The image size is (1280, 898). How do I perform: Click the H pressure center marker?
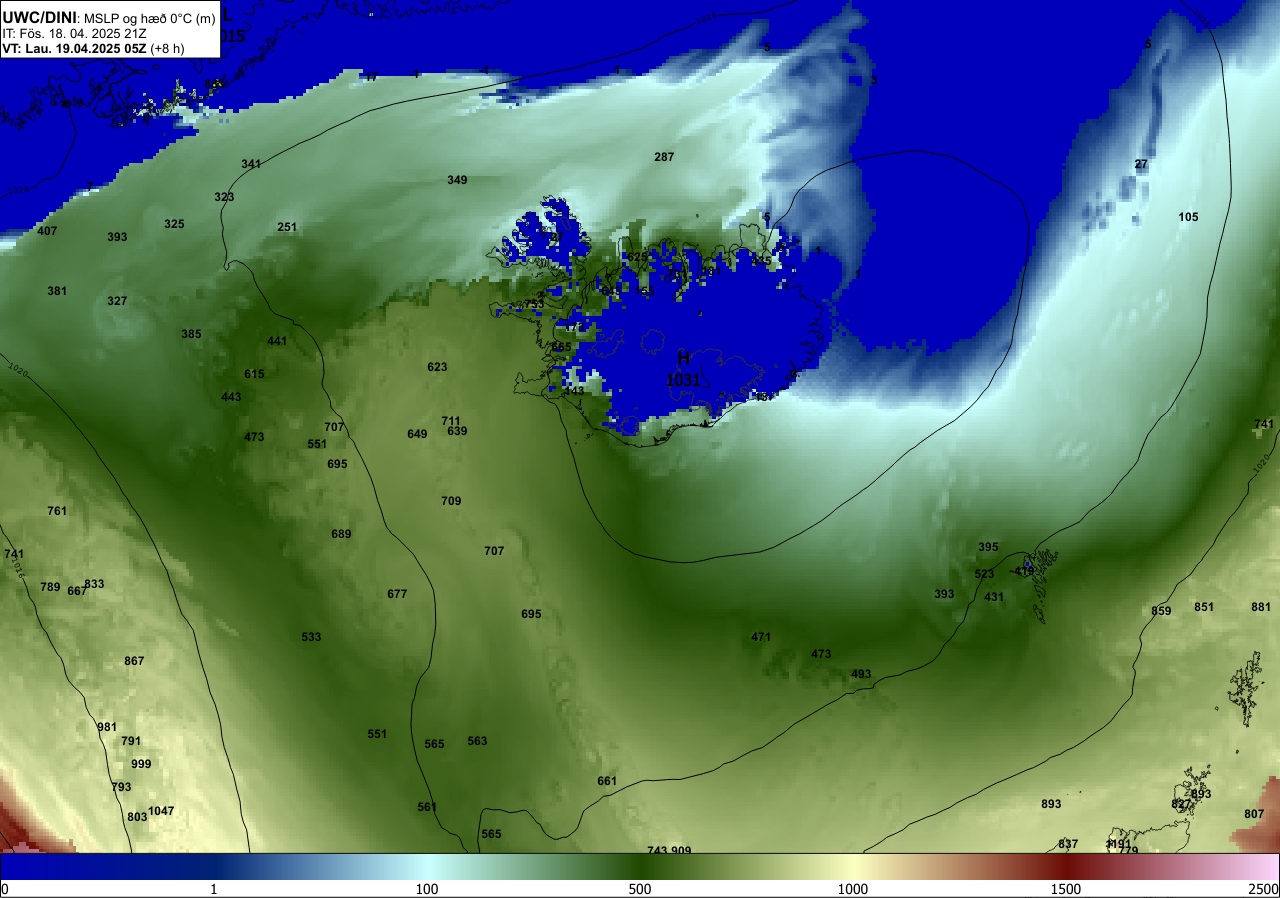(x=684, y=358)
